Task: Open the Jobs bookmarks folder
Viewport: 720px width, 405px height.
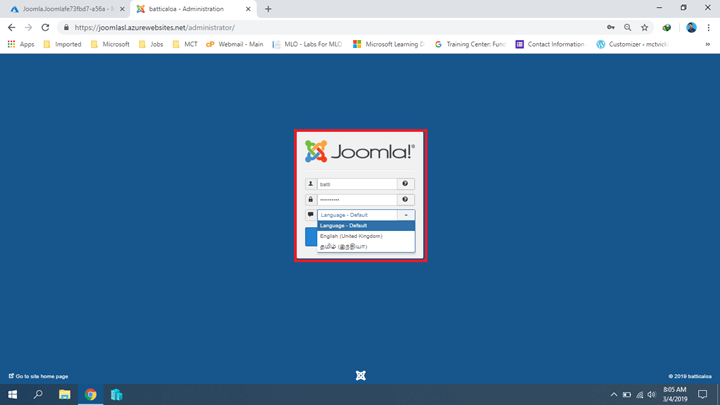Action: pyautogui.click(x=151, y=44)
